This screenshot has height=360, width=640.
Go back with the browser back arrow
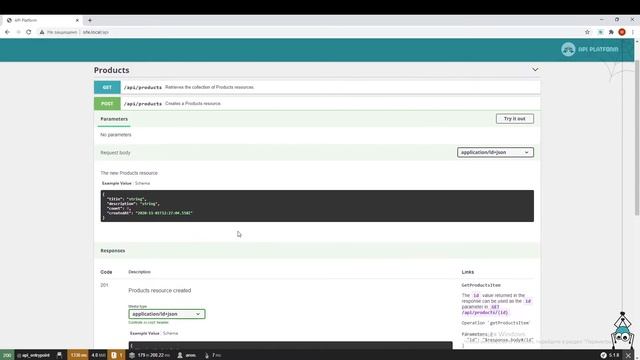point(7,32)
